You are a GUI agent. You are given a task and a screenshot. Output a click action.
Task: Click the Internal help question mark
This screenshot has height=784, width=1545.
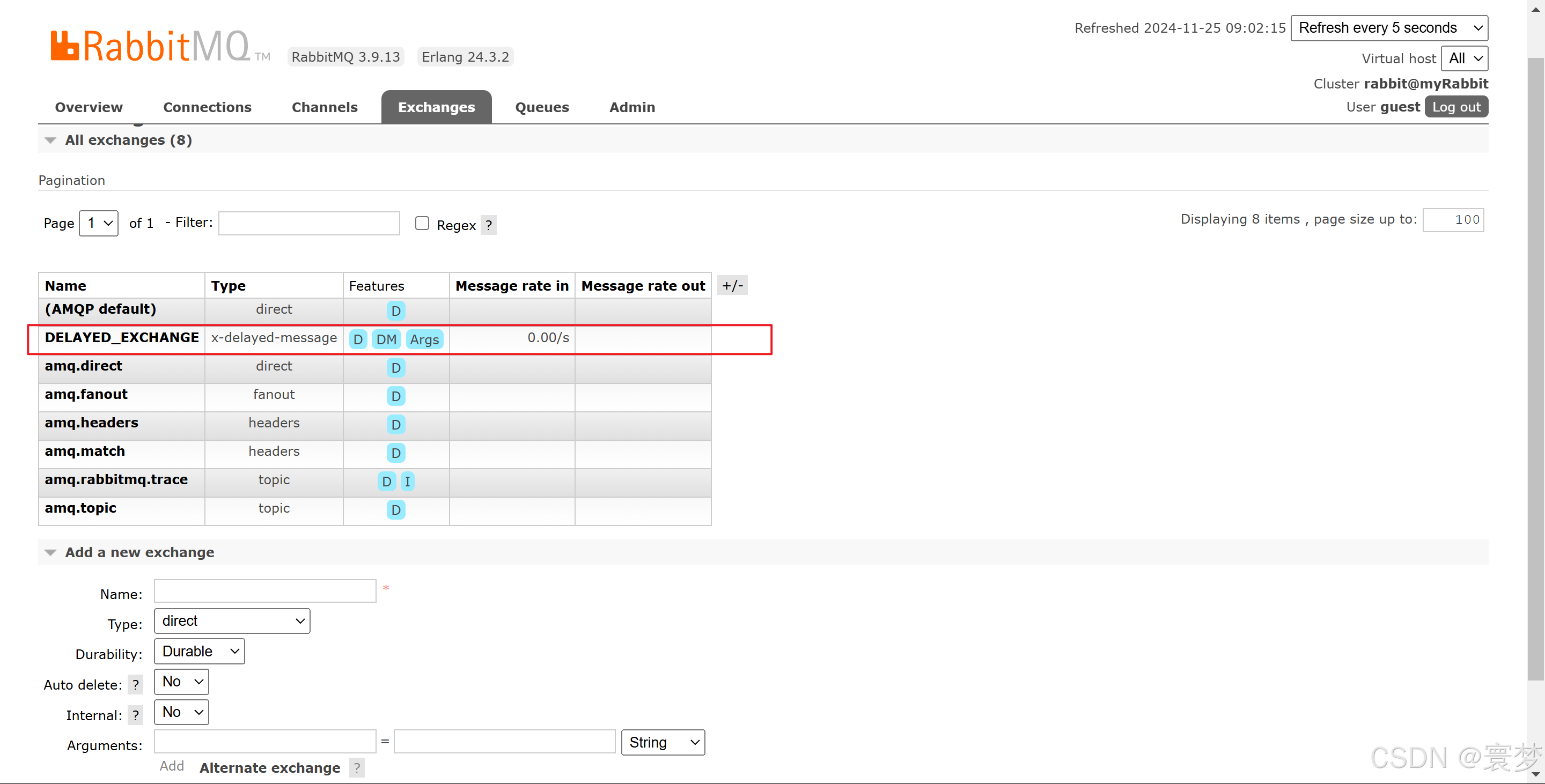point(136,715)
